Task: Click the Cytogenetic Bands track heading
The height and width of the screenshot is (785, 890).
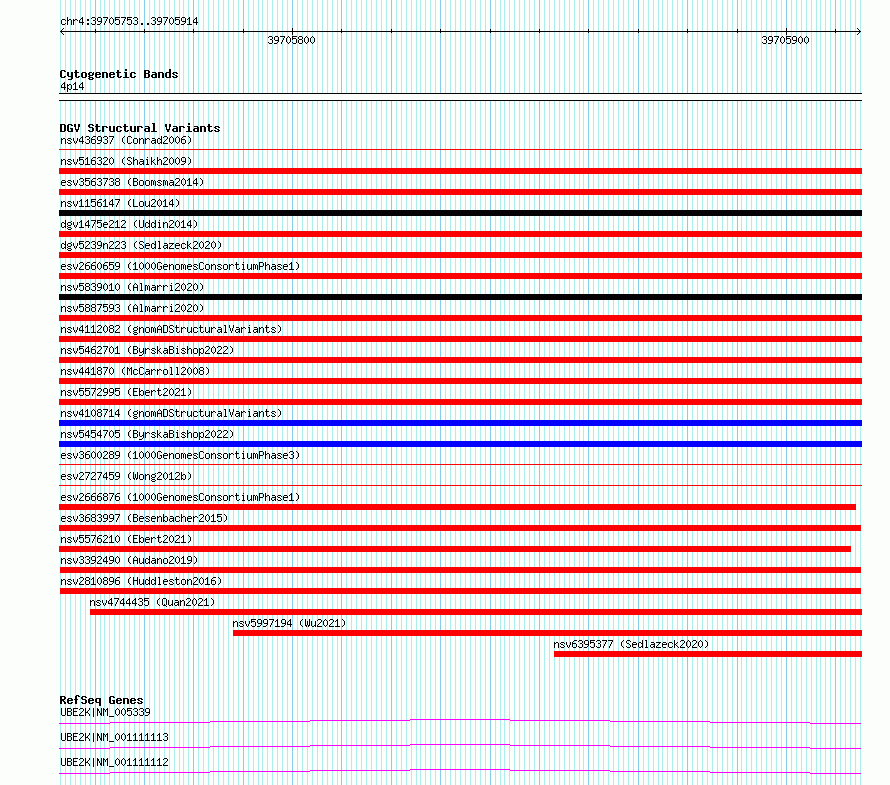Action: tap(119, 74)
